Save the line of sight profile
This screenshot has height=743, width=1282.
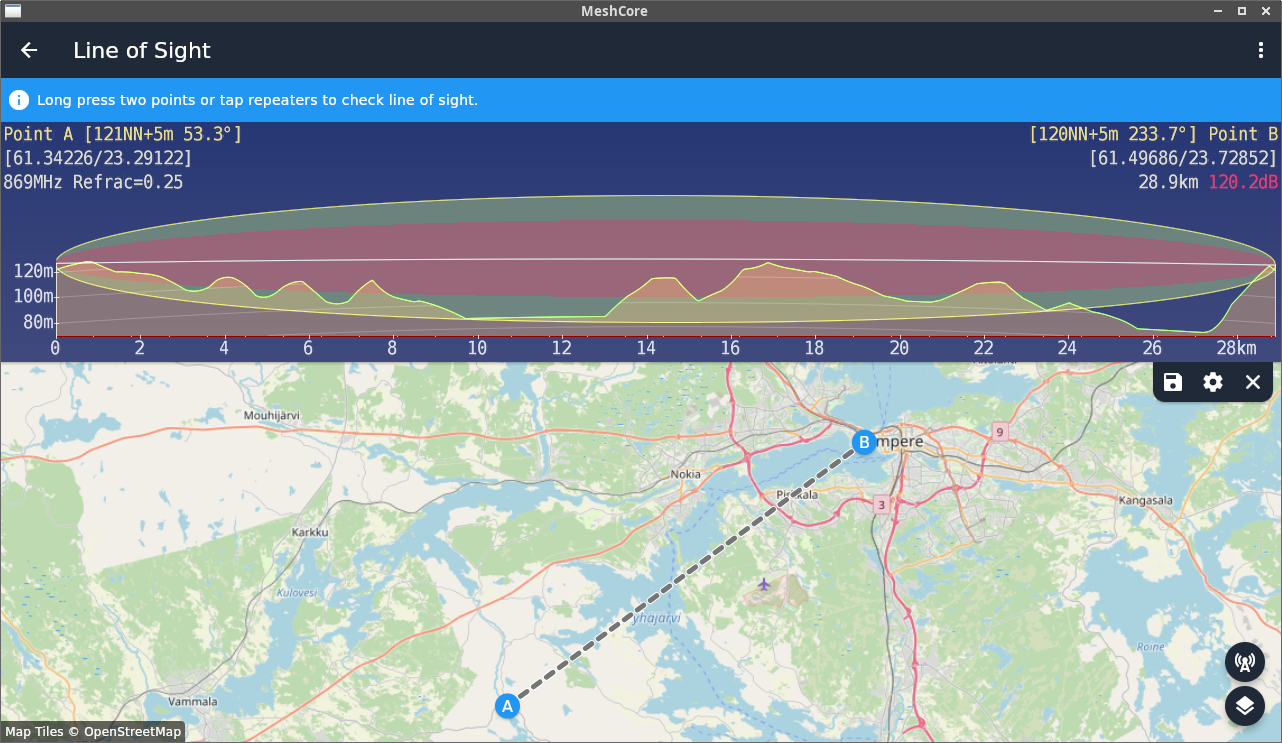pos(1173,382)
